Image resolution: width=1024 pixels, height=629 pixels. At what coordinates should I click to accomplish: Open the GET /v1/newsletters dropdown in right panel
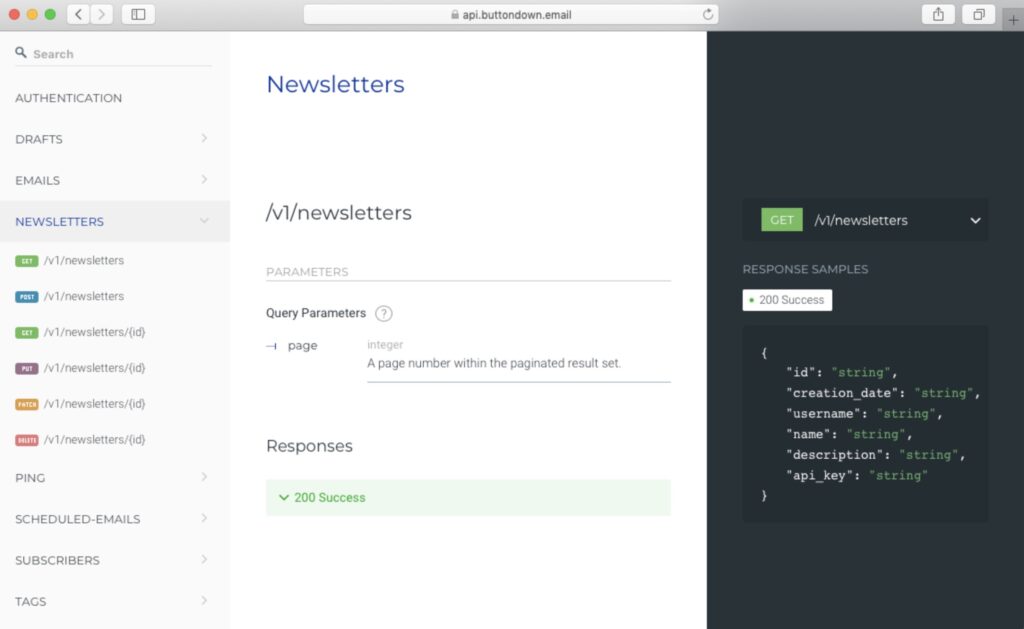pyautogui.click(x=974, y=220)
